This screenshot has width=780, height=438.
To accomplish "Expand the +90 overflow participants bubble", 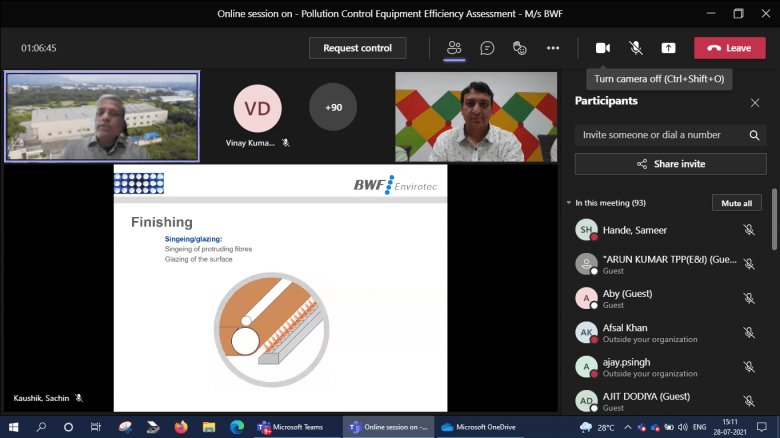I will (333, 107).
